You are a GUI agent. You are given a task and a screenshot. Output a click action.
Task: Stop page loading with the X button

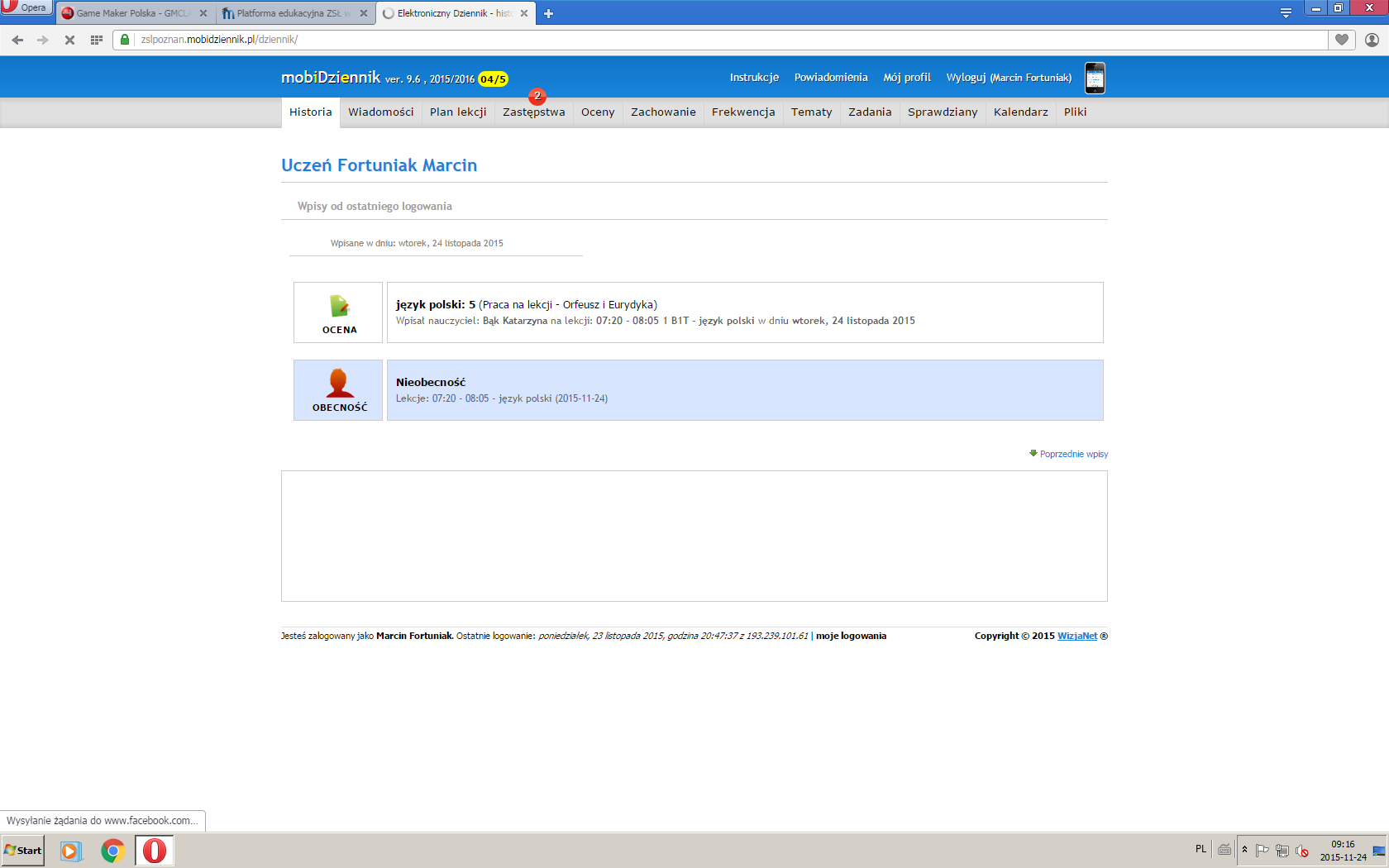click(x=69, y=40)
